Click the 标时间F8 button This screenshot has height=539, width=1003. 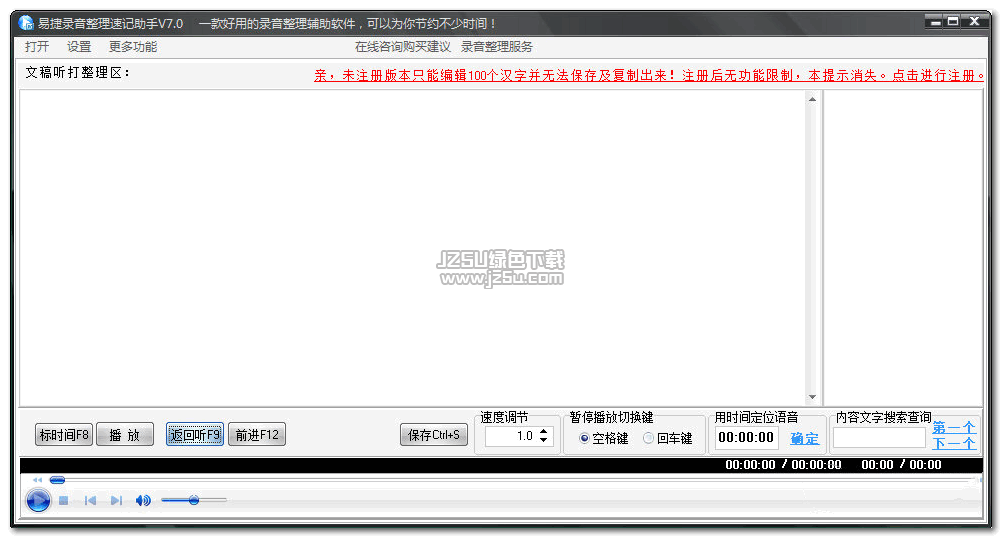click(64, 435)
